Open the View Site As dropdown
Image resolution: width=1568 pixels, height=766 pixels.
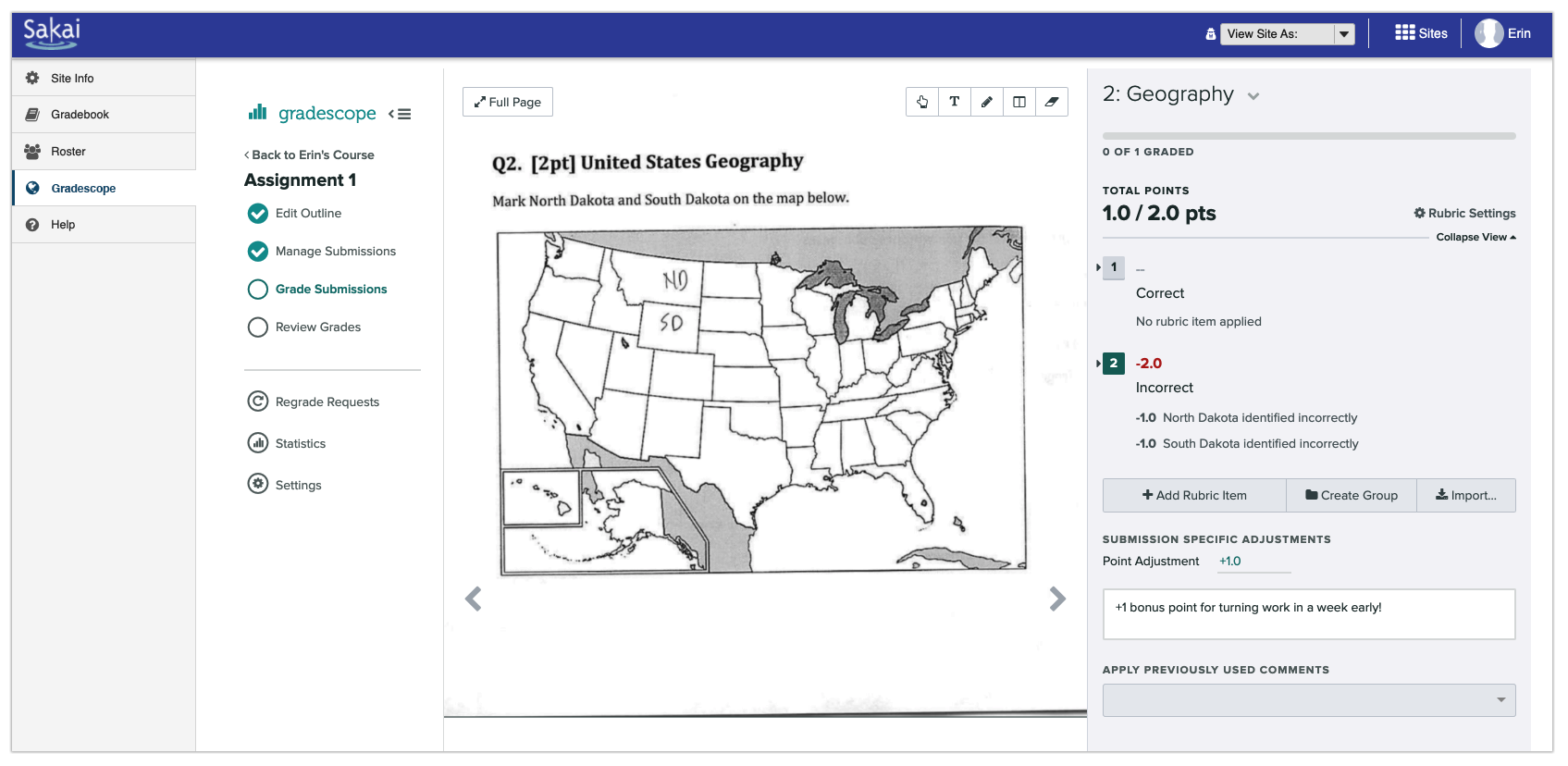click(1287, 34)
